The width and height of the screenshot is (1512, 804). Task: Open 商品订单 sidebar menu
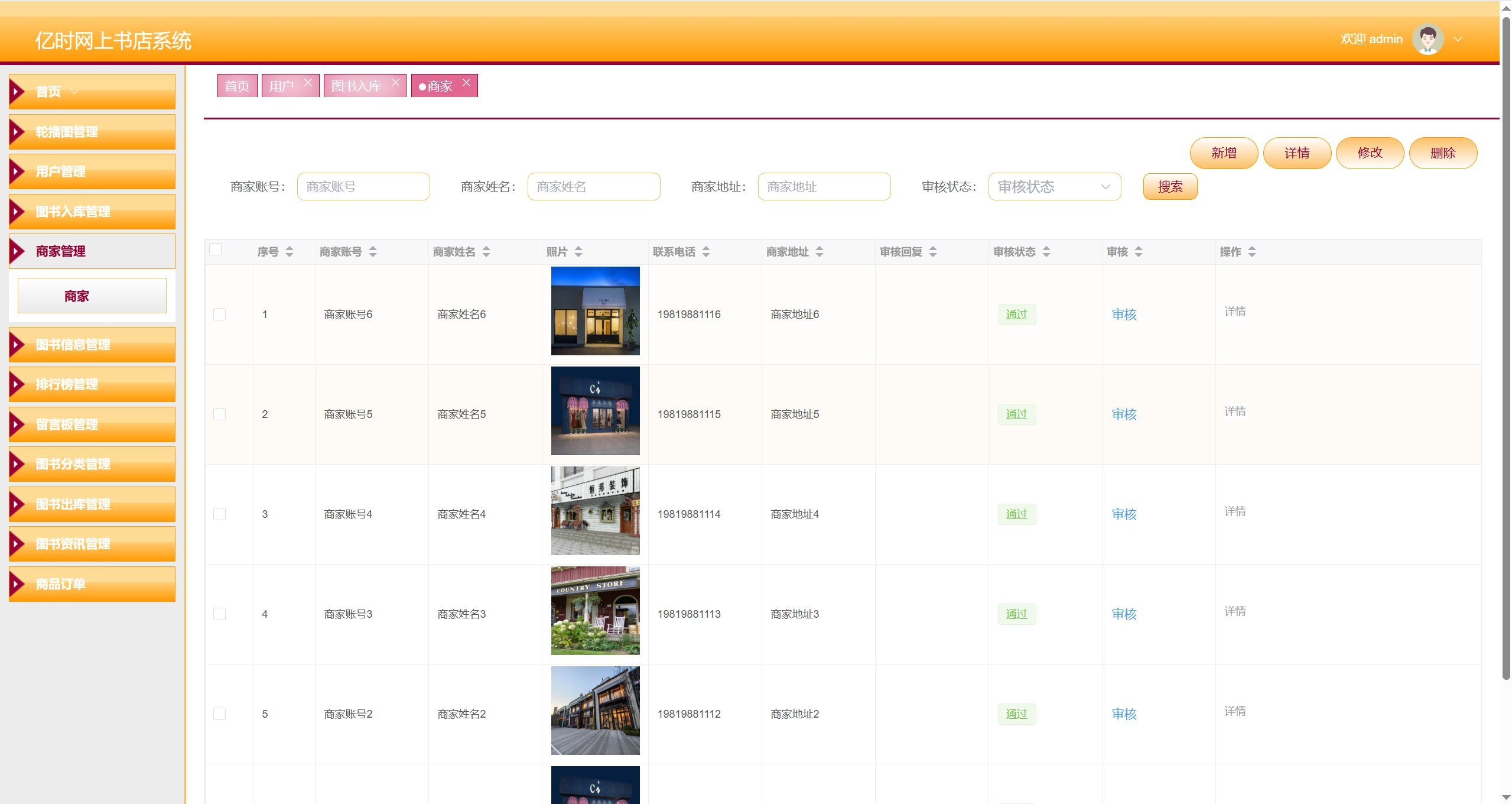tap(92, 584)
